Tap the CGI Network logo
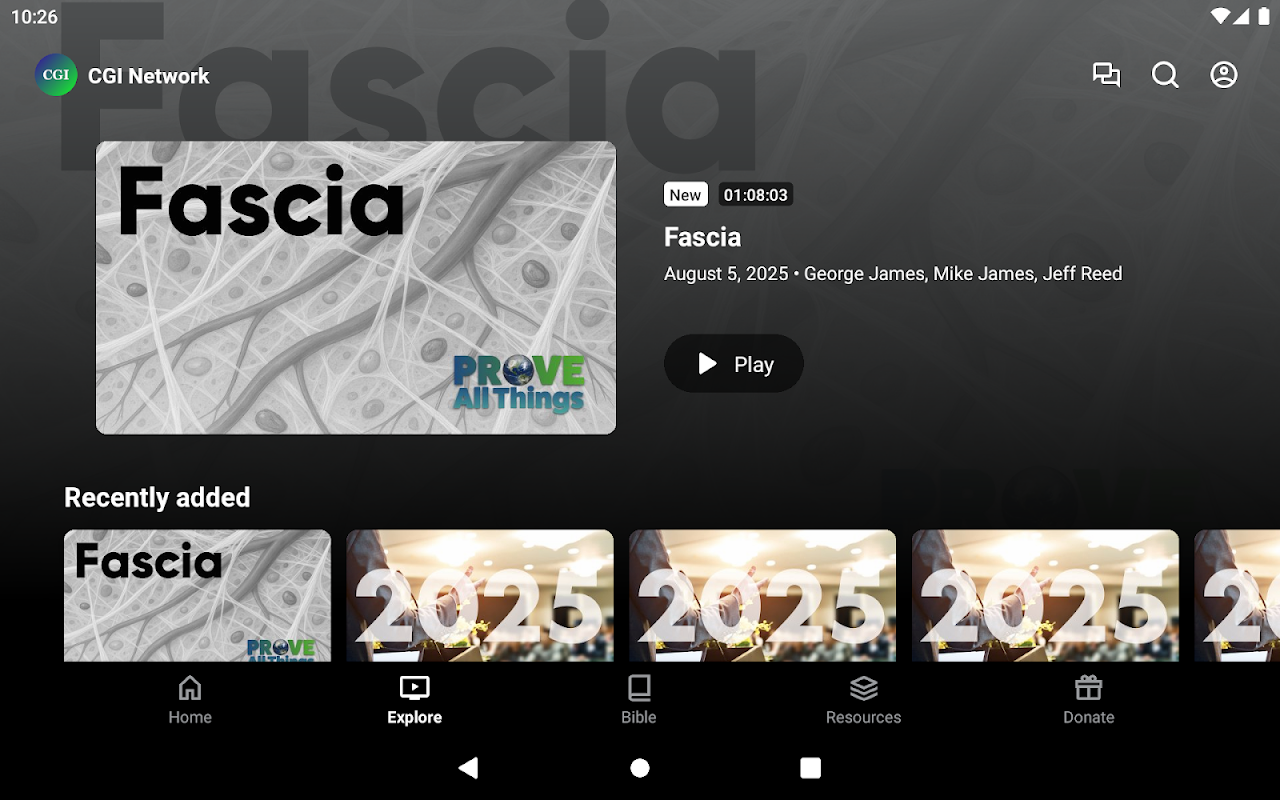The width and height of the screenshot is (1280, 800). (x=56, y=75)
